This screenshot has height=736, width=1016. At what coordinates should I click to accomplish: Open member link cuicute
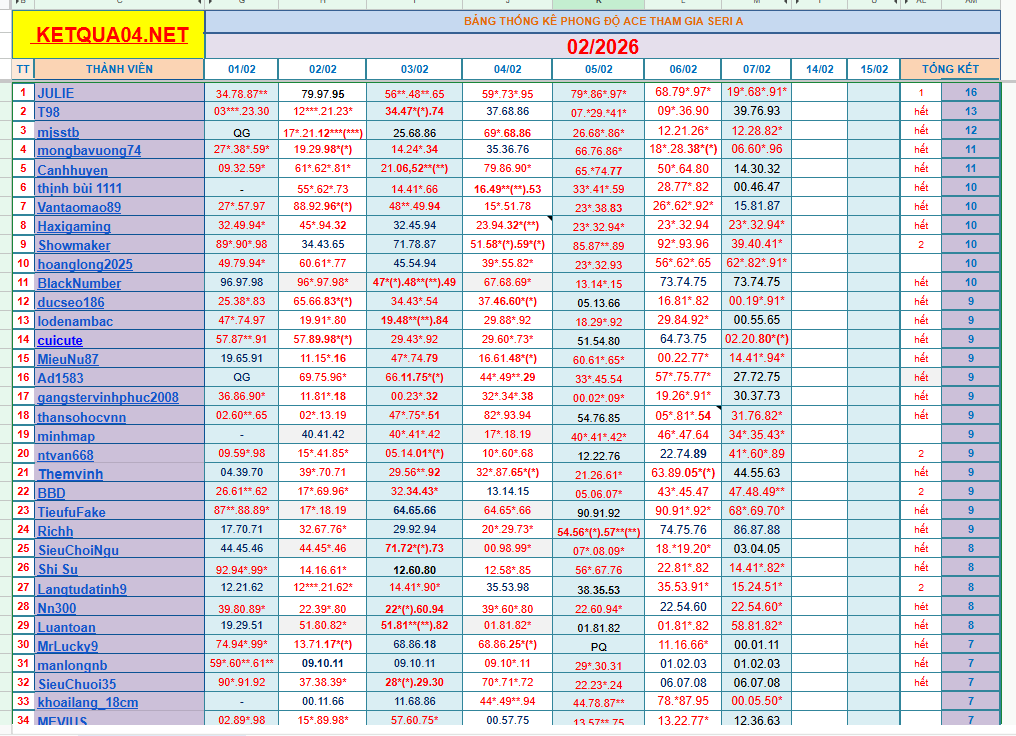pyautogui.click(x=60, y=340)
